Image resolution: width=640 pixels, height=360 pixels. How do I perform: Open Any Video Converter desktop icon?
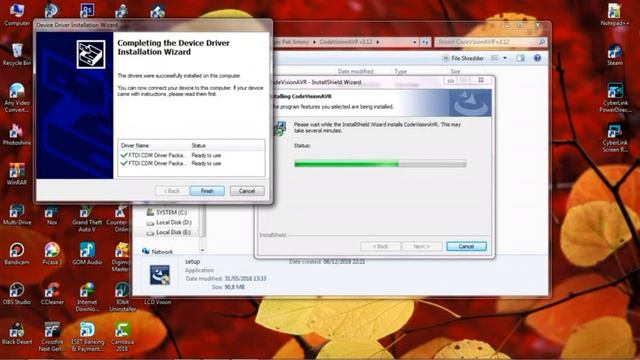[x=17, y=97]
